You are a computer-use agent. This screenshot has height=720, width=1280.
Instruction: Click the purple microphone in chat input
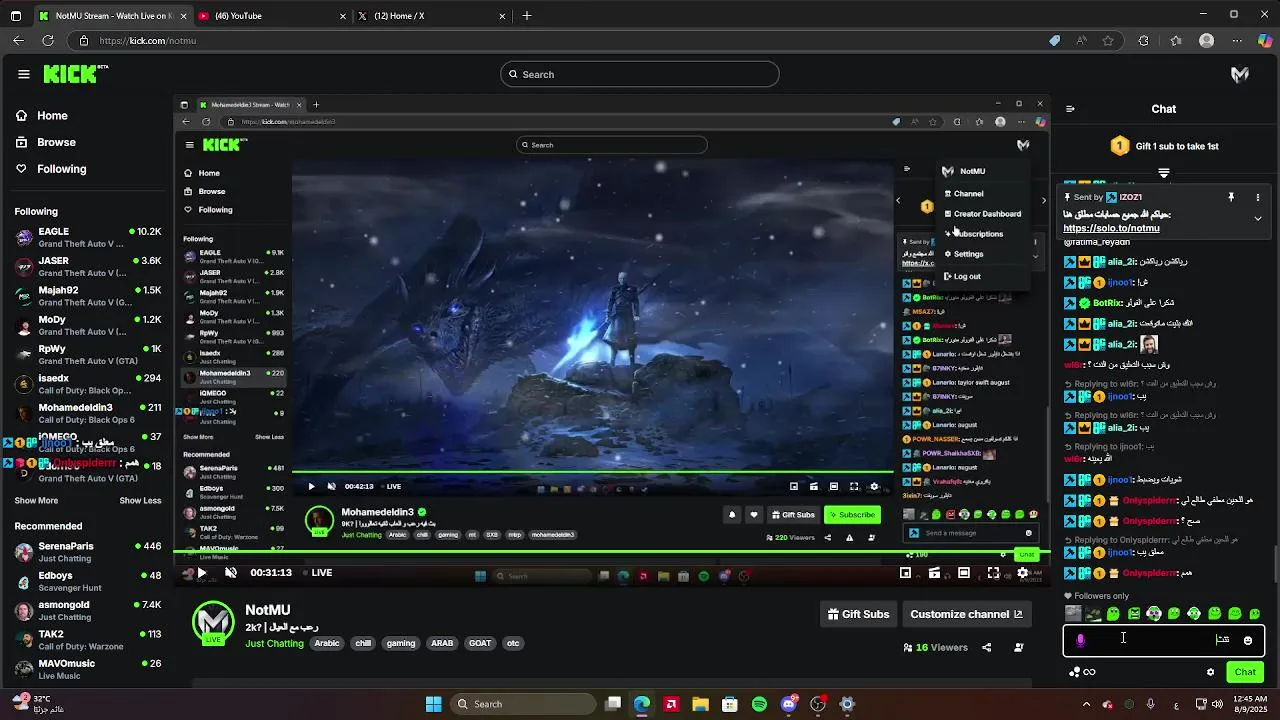1080,640
